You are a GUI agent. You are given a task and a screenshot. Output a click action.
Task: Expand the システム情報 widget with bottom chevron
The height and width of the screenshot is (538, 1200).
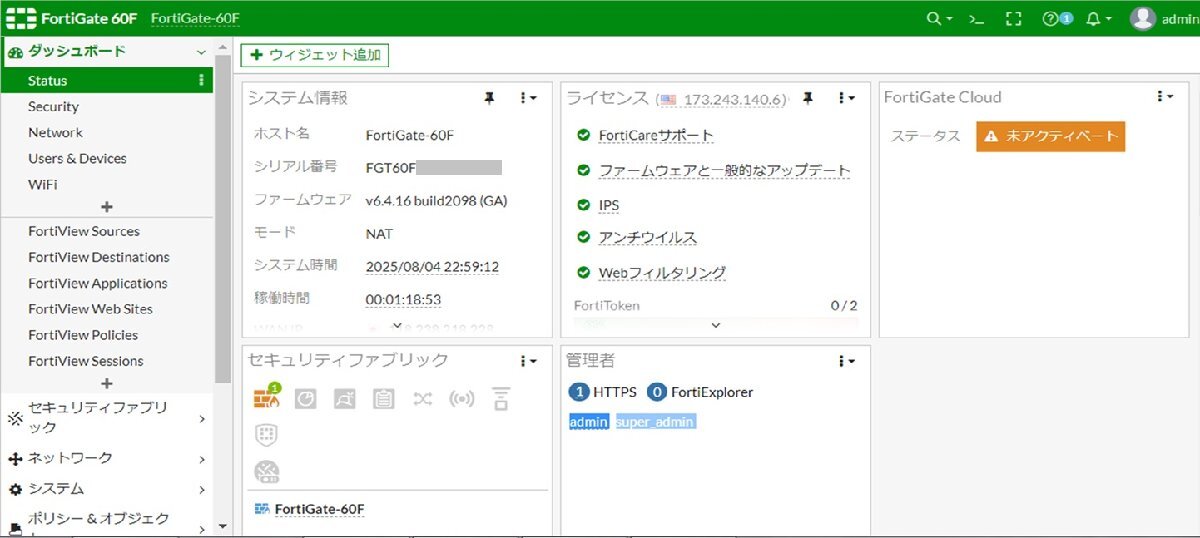pyautogui.click(x=397, y=325)
